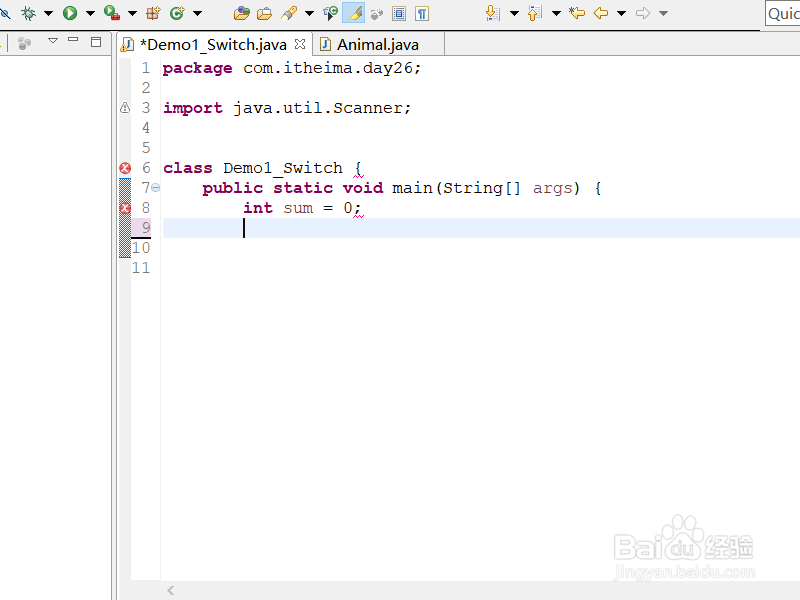Click the class name 'Demo1_Switch'
This screenshot has width=800, height=600.
pos(283,168)
